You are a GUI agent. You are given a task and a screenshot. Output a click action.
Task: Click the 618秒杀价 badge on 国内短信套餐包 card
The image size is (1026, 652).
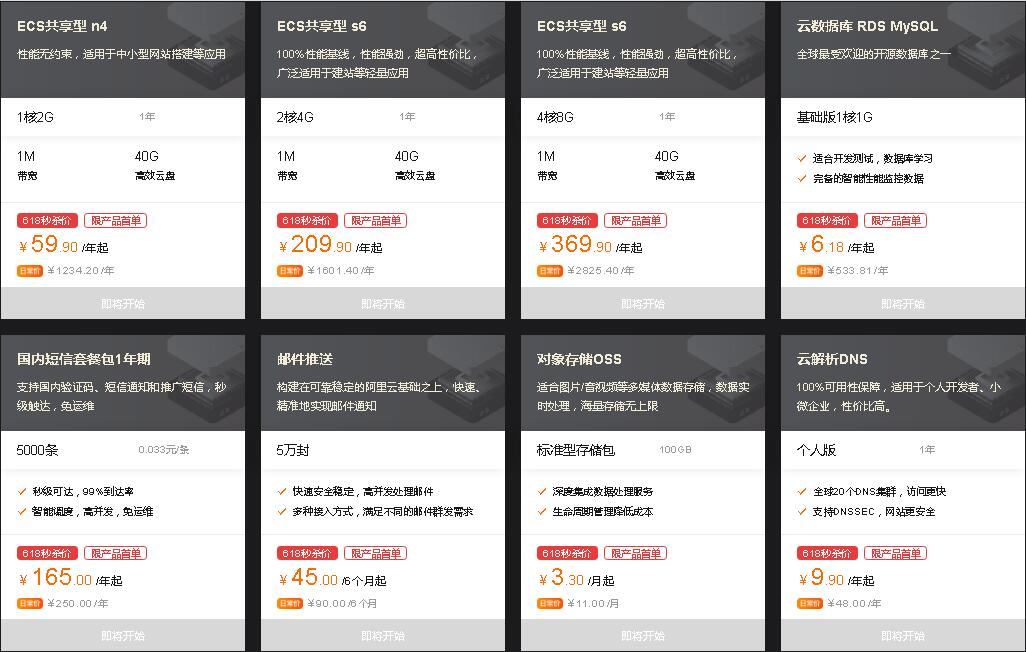[47, 553]
